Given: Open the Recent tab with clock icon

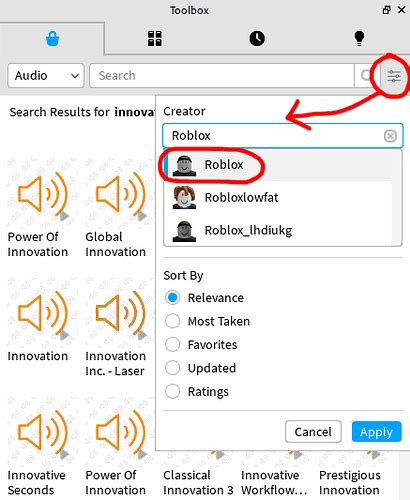Looking at the screenshot, I should (257, 38).
